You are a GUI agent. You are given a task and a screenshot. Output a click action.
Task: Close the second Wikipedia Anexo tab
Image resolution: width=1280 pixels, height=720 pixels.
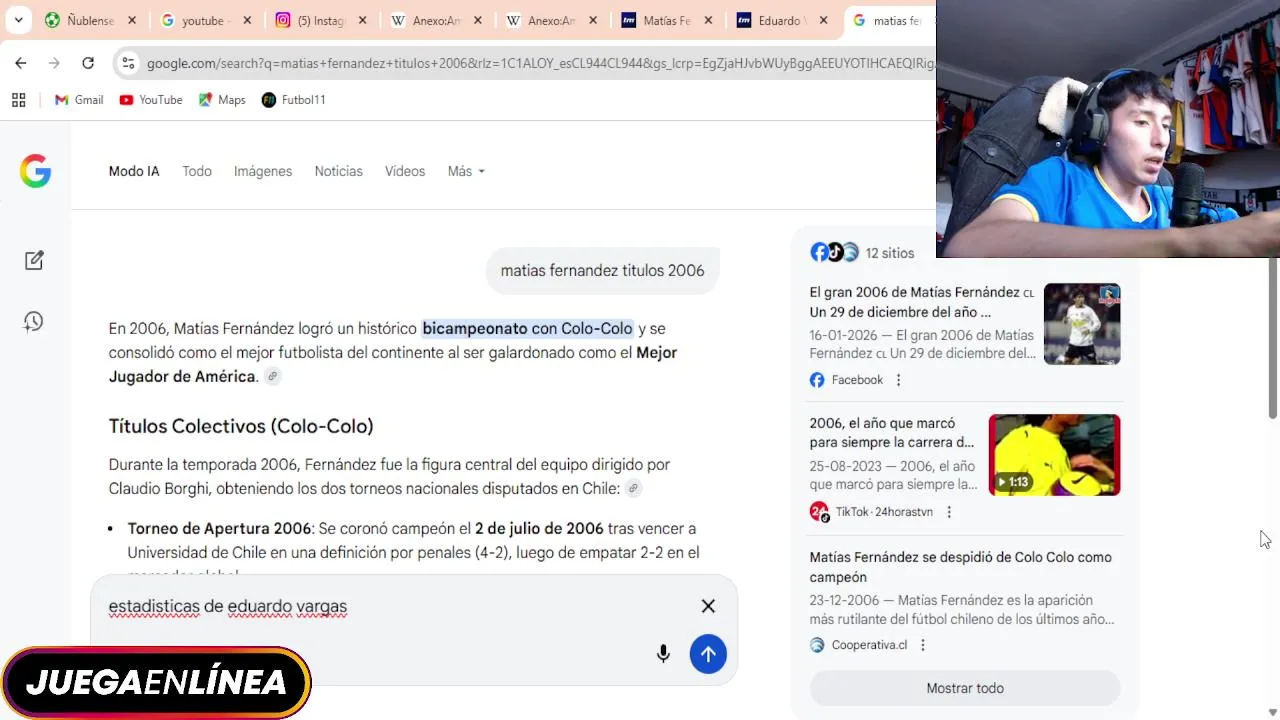(593, 20)
